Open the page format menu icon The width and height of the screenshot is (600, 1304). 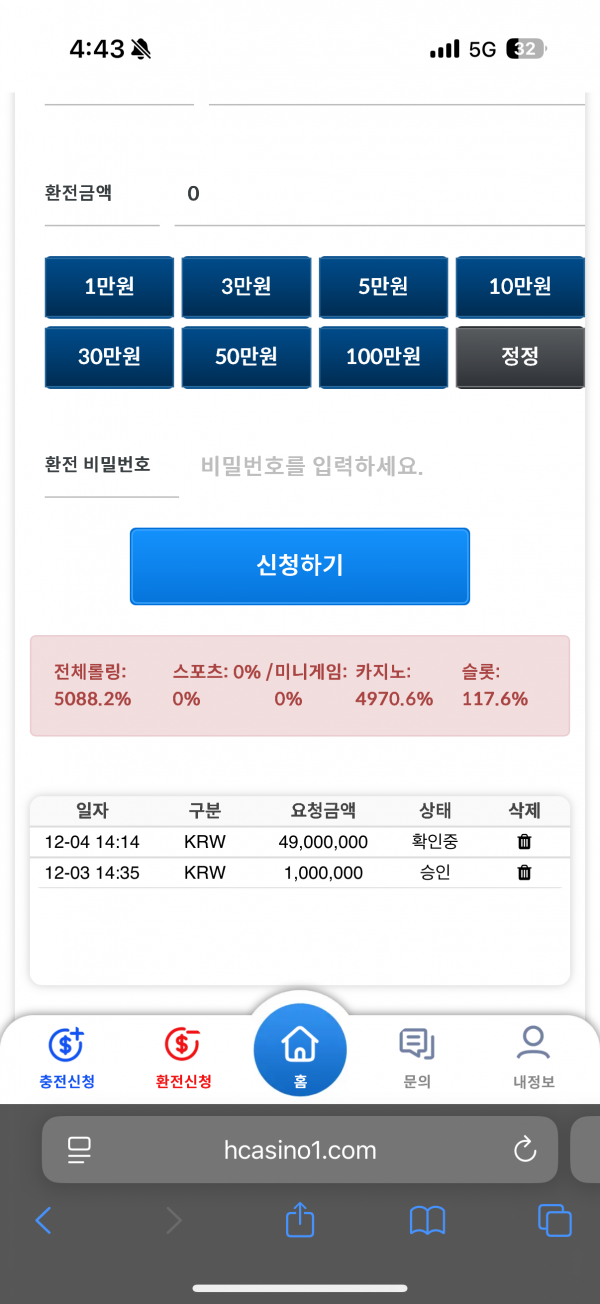coord(79,1150)
